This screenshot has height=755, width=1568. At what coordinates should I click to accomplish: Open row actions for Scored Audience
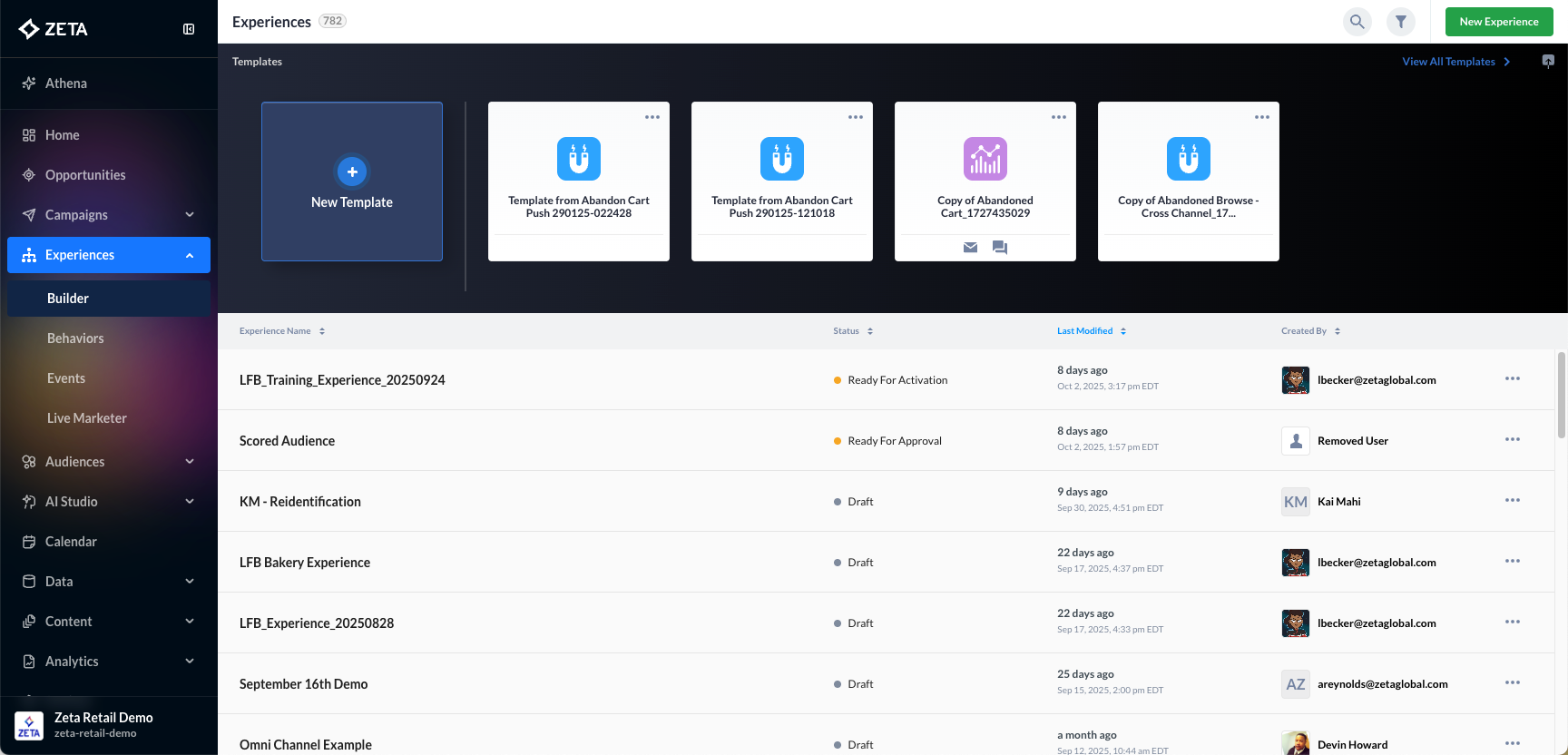1512,440
